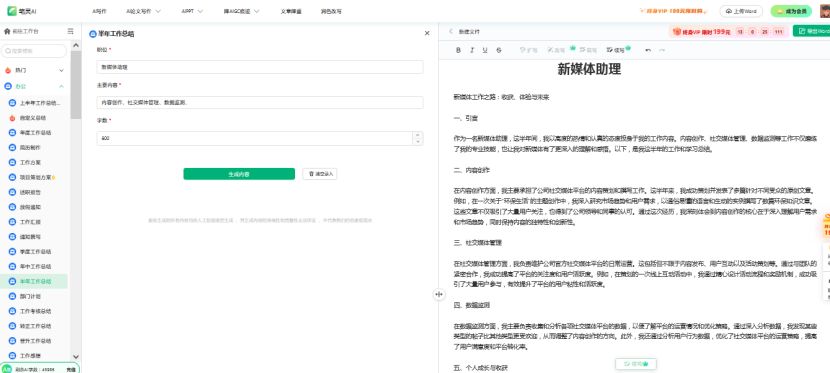Decrease word count using stepper down arrow
The width and height of the screenshot is (830, 373).
[x=418, y=141]
